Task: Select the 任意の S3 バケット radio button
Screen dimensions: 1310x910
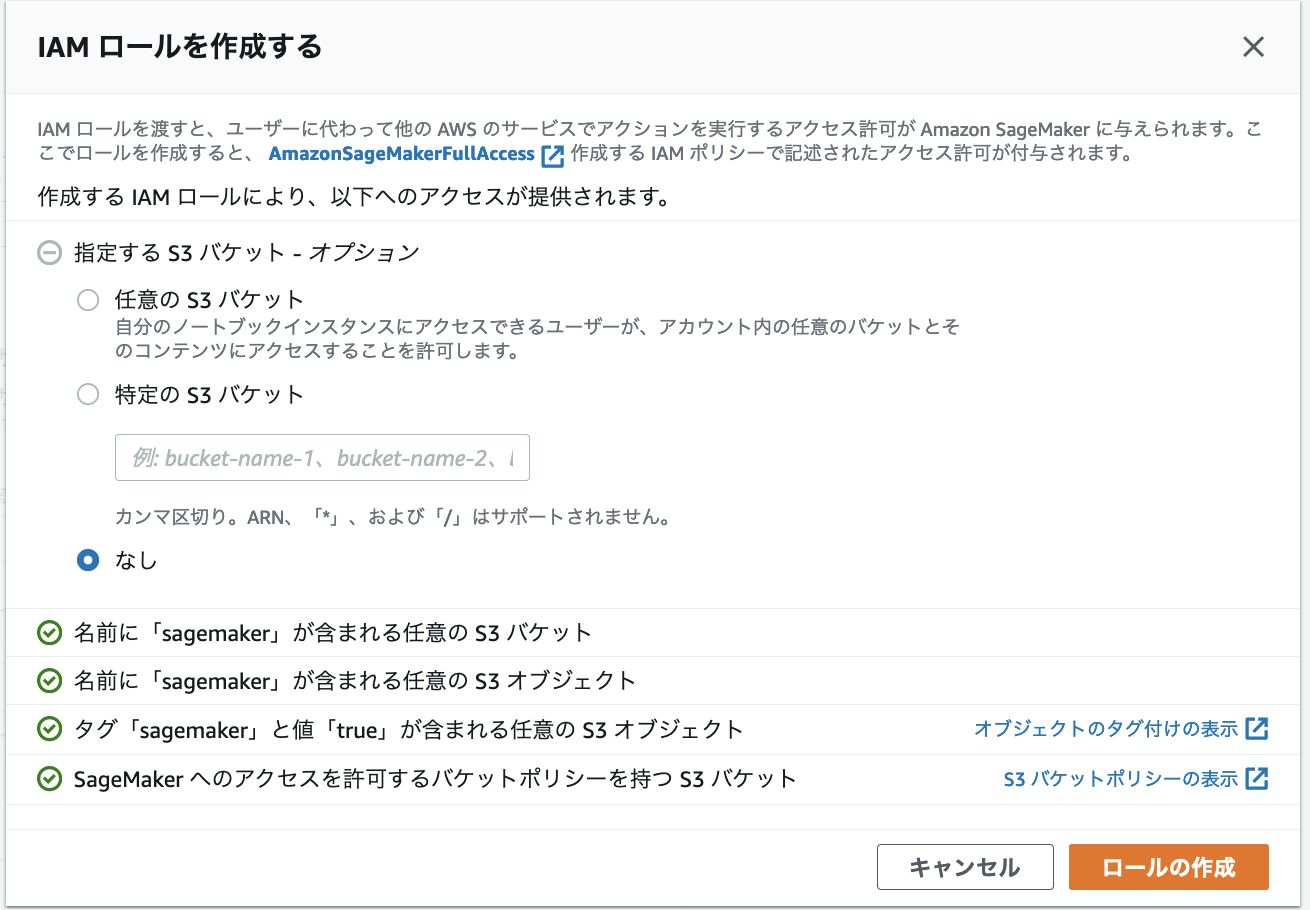Action: [88, 299]
